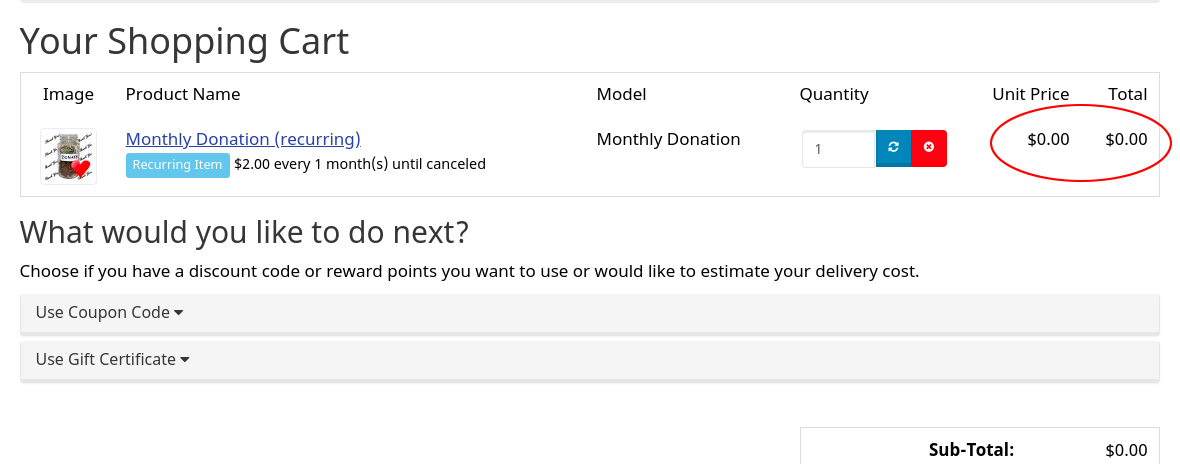The height and width of the screenshot is (464, 1180).
Task: Click the Unit Price column header
Action: pos(1031,94)
